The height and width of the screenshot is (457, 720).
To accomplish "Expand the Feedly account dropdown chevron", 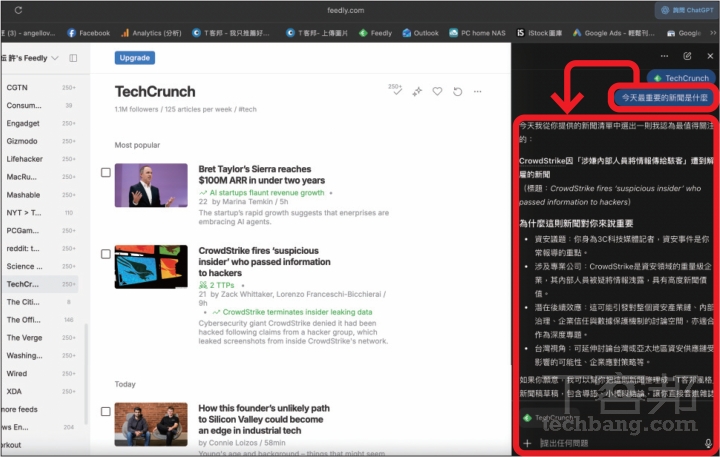I will click(55, 58).
